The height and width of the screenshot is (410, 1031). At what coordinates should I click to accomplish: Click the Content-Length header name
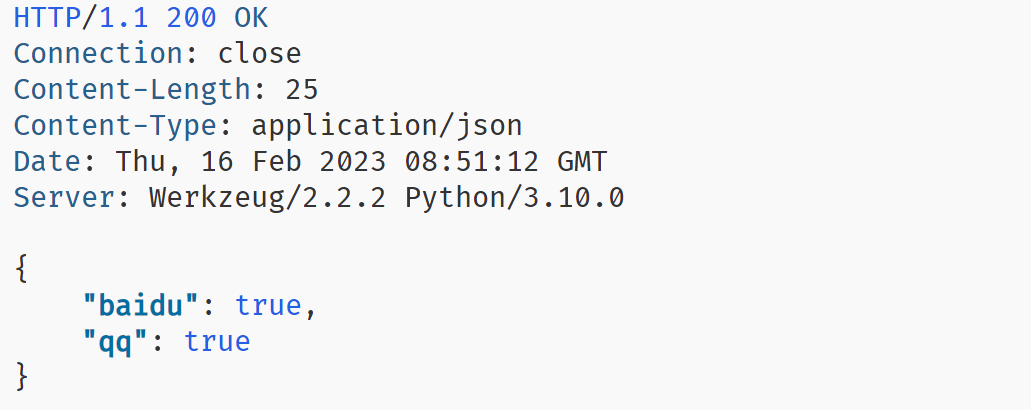point(132,89)
